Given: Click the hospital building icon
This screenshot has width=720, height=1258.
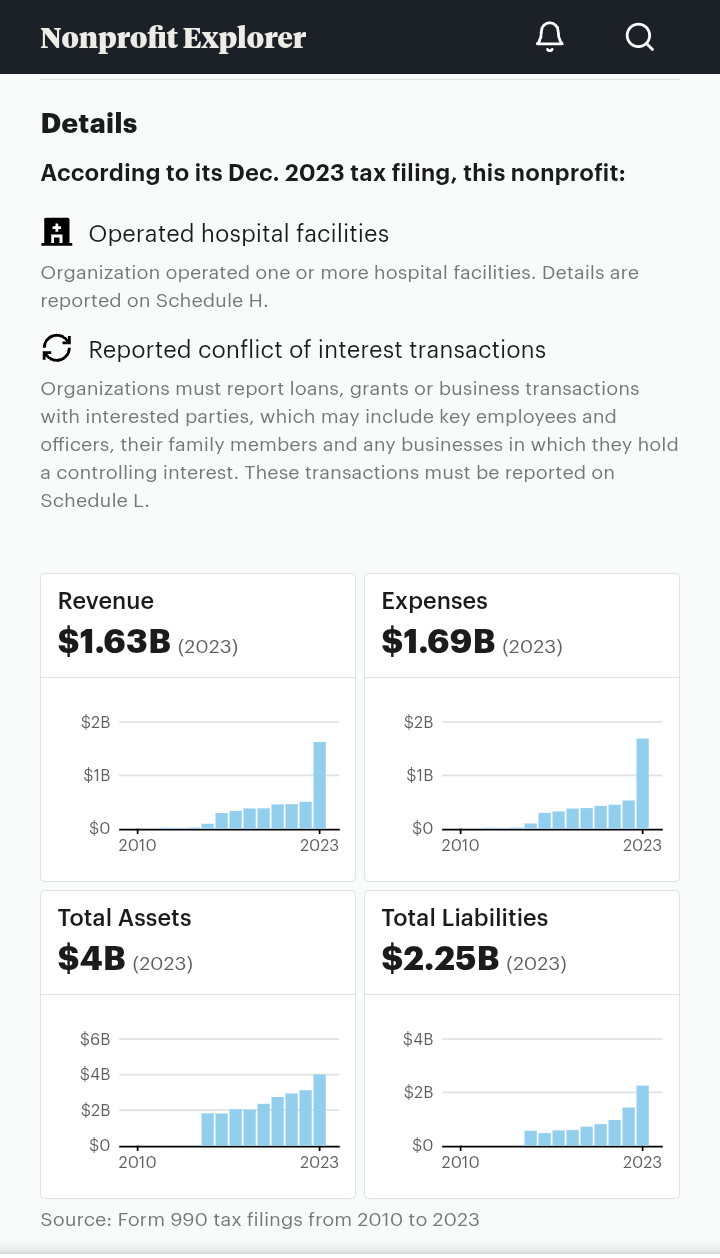Looking at the screenshot, I should (x=57, y=233).
